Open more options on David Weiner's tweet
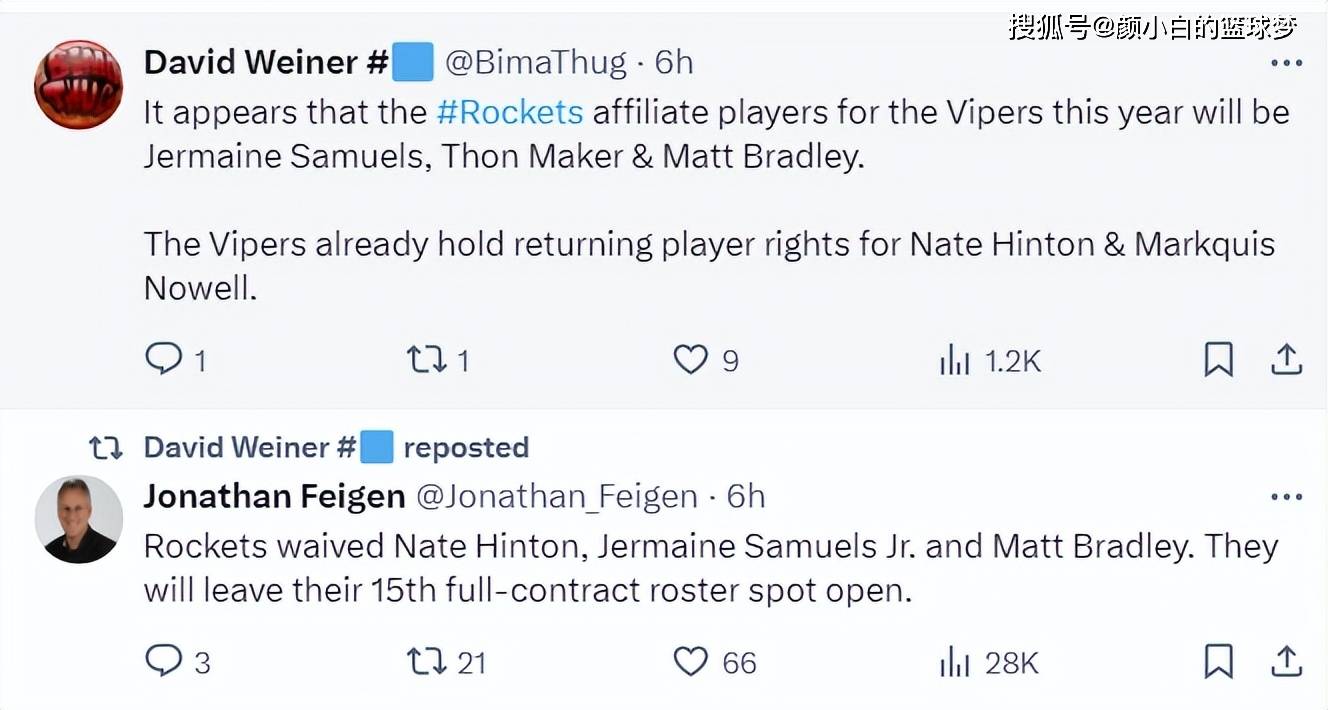 (x=1286, y=63)
